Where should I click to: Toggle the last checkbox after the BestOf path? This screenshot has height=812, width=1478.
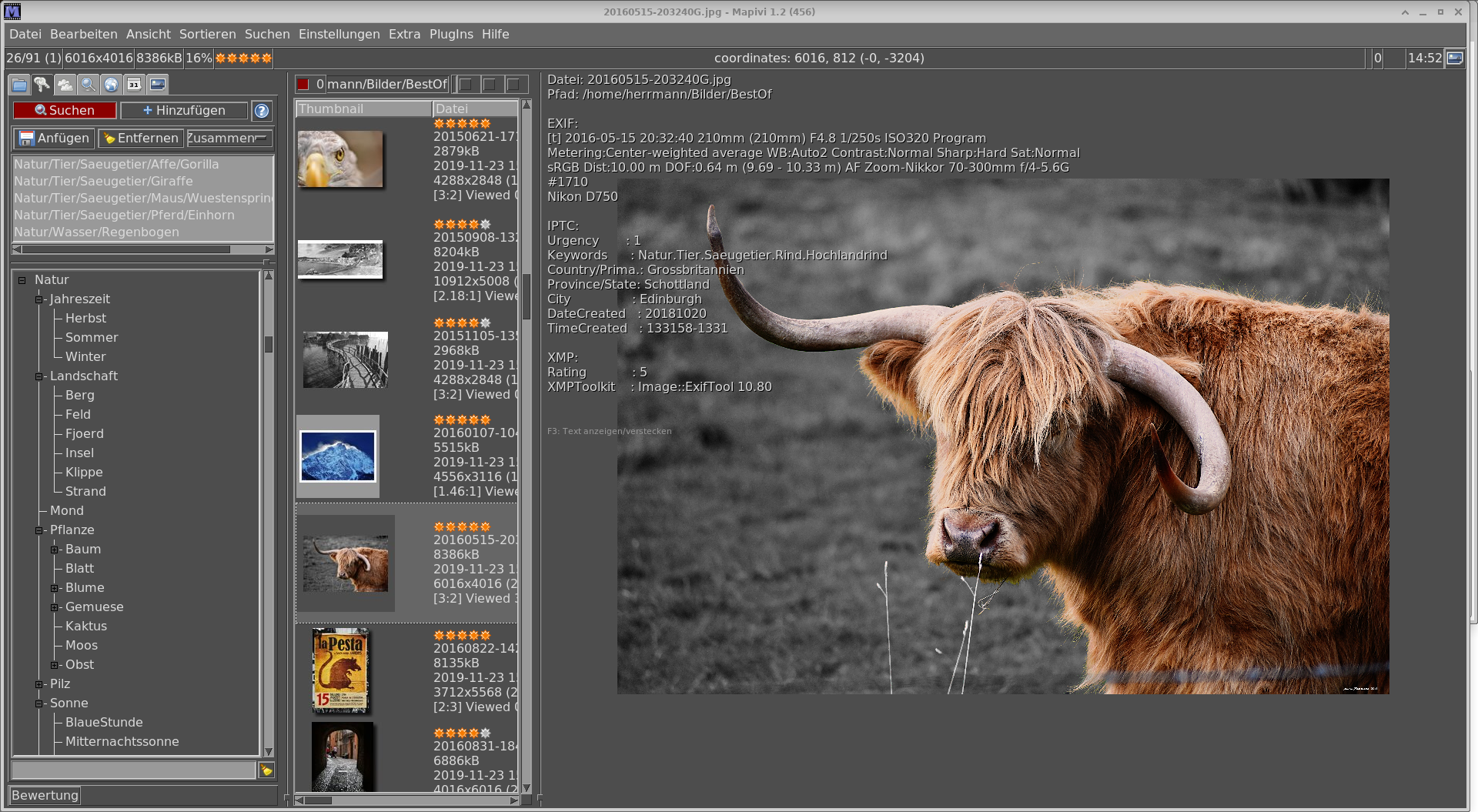[x=513, y=85]
